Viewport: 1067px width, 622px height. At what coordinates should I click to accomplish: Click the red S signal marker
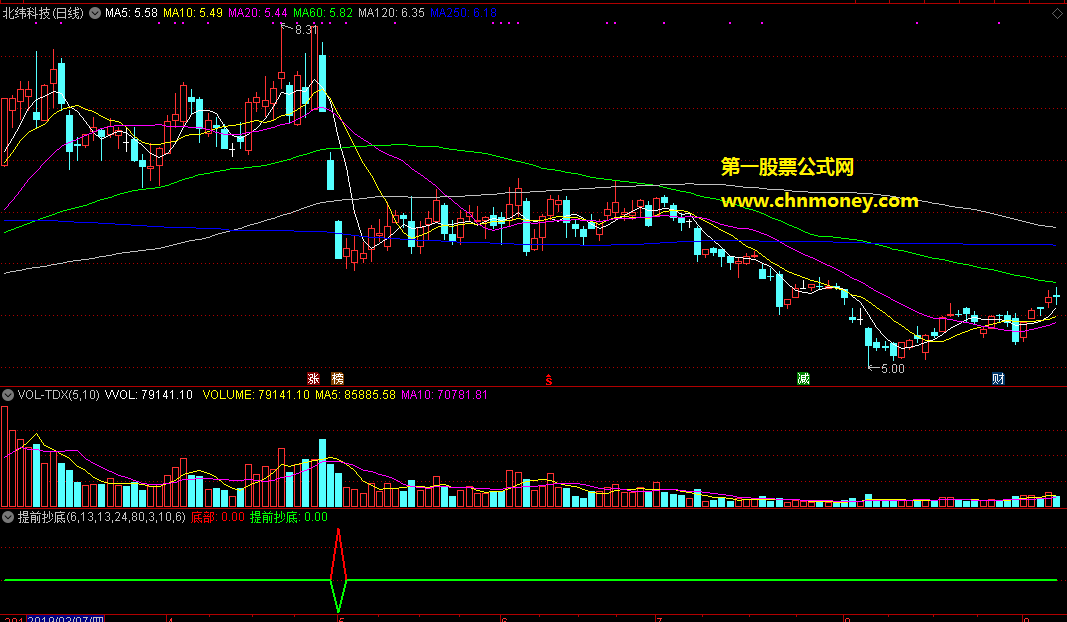pos(548,380)
